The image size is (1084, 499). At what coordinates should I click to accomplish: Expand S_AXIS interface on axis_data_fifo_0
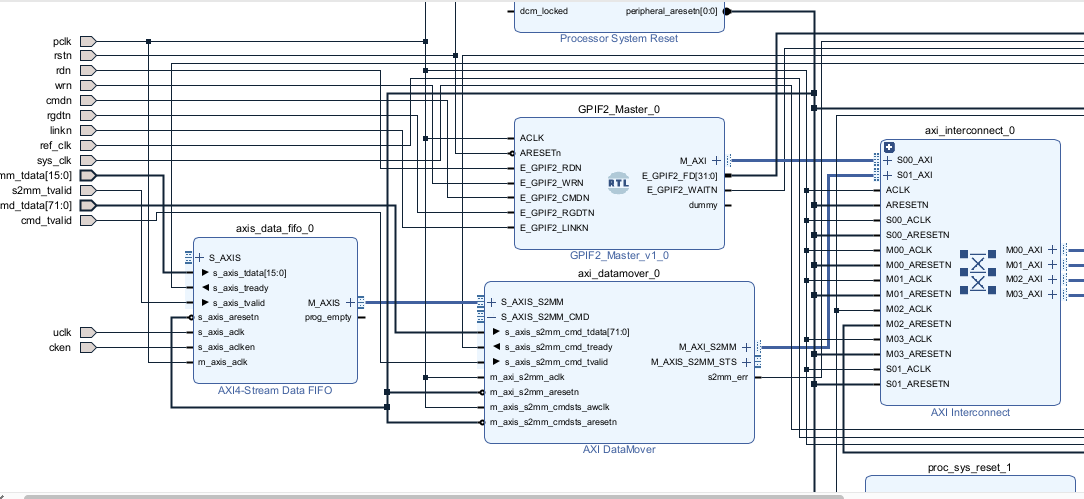click(x=200, y=257)
